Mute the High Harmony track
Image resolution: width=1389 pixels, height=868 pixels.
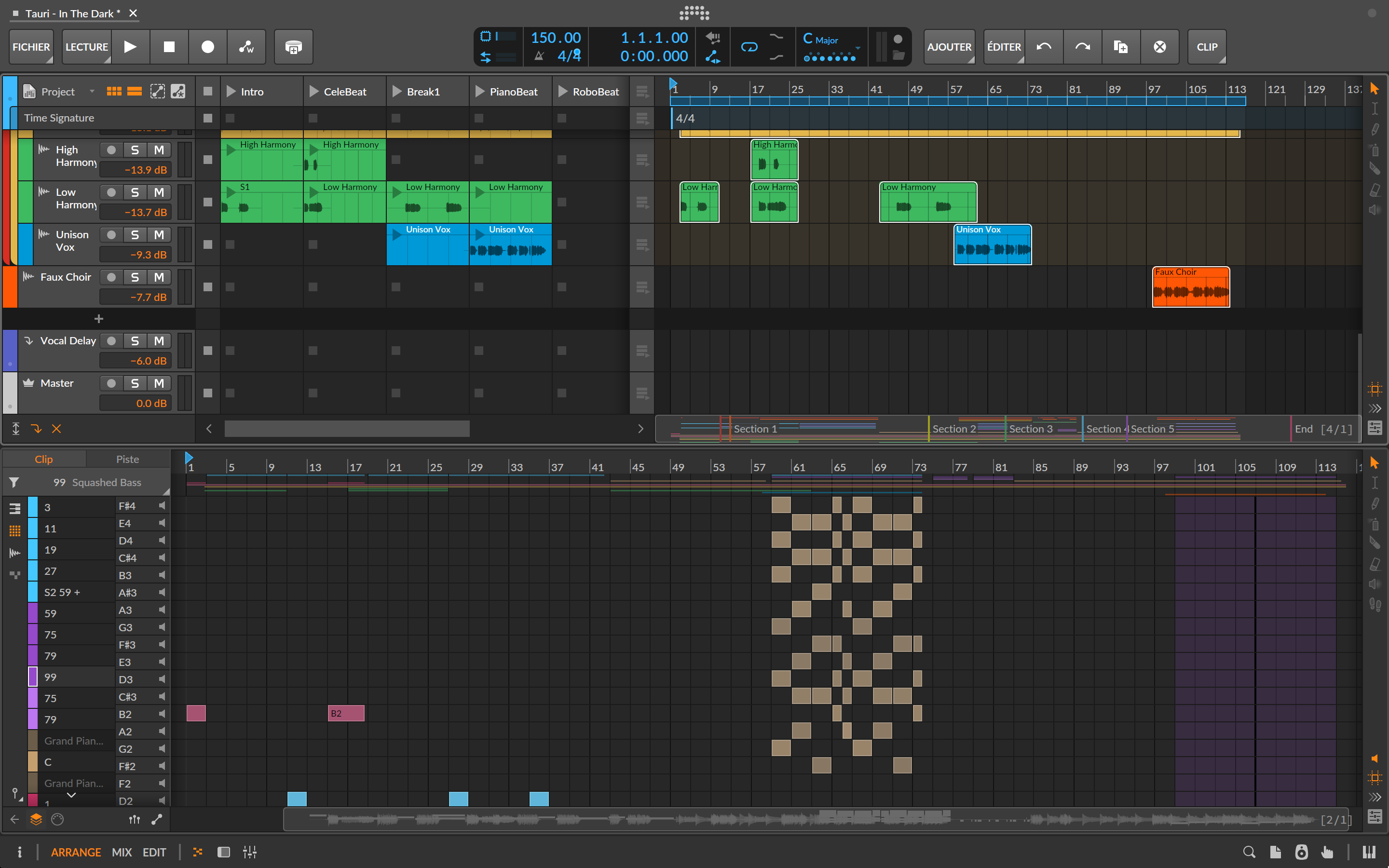pyautogui.click(x=159, y=150)
